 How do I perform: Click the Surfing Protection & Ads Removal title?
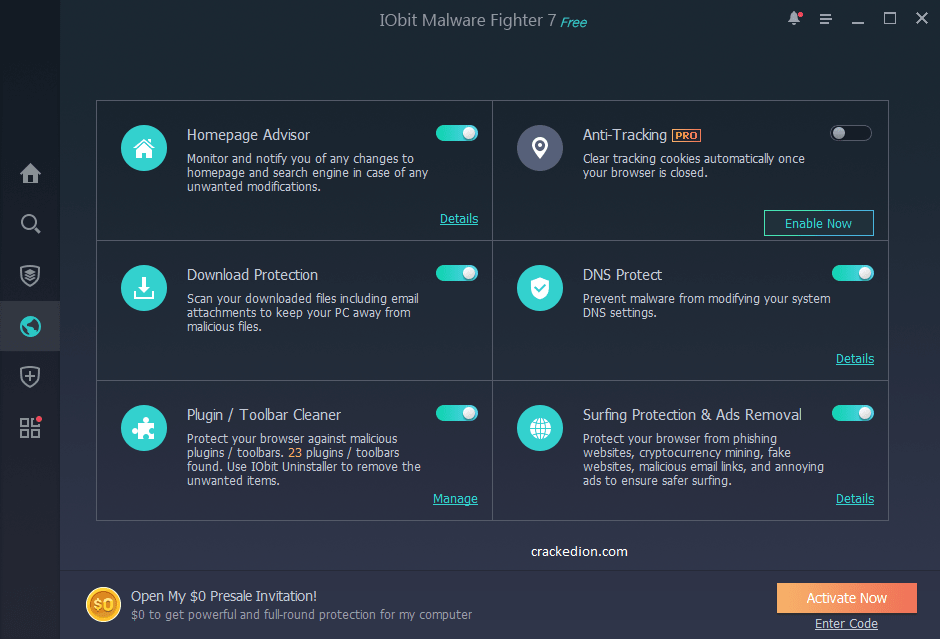(692, 415)
